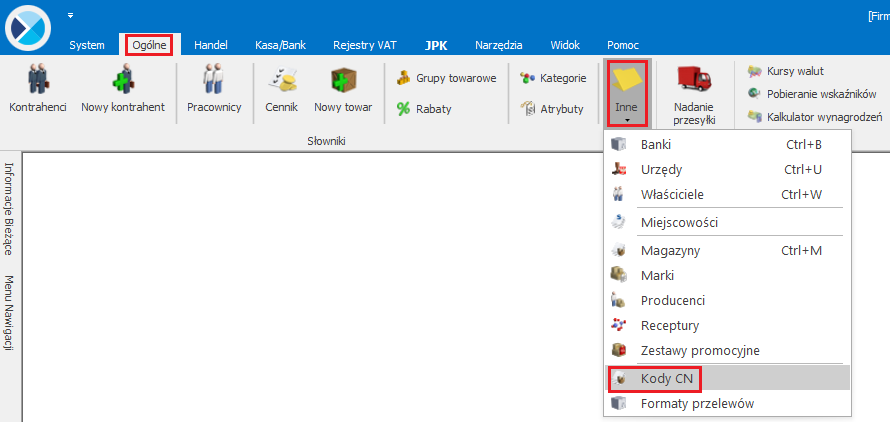Open Kategorie dictionary

pos(553,78)
